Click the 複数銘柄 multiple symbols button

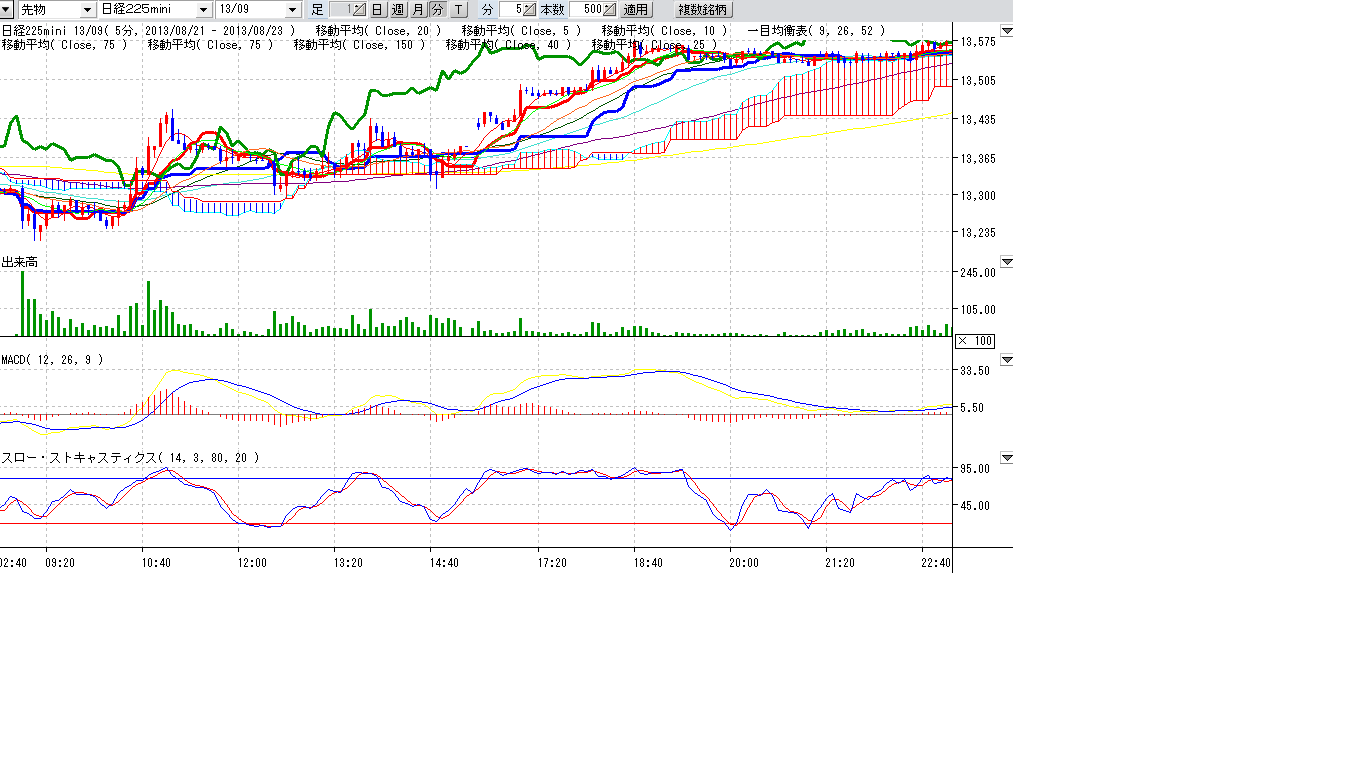point(704,10)
